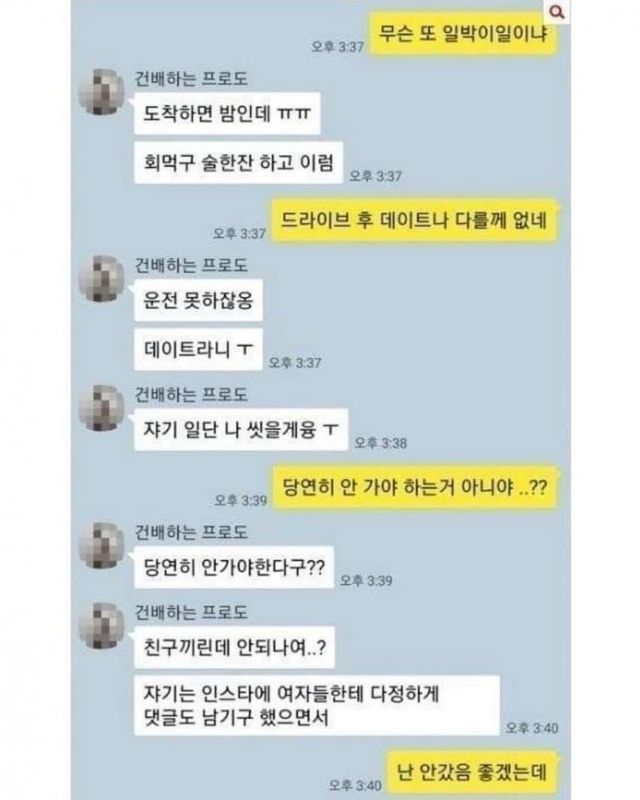Select the message 쟈기 일단 나 씻을게용 ㅜ
This screenshot has width=640, height=800.
pos(241,430)
